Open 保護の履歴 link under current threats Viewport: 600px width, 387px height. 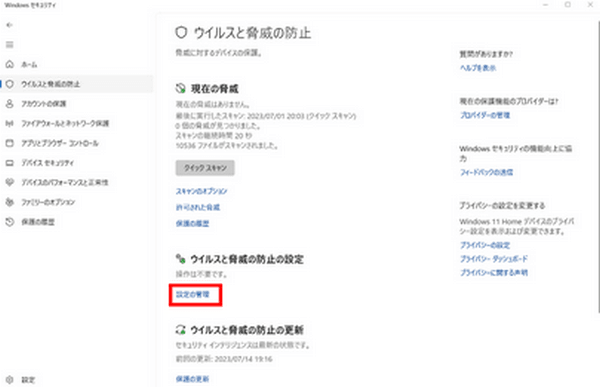coord(192,223)
